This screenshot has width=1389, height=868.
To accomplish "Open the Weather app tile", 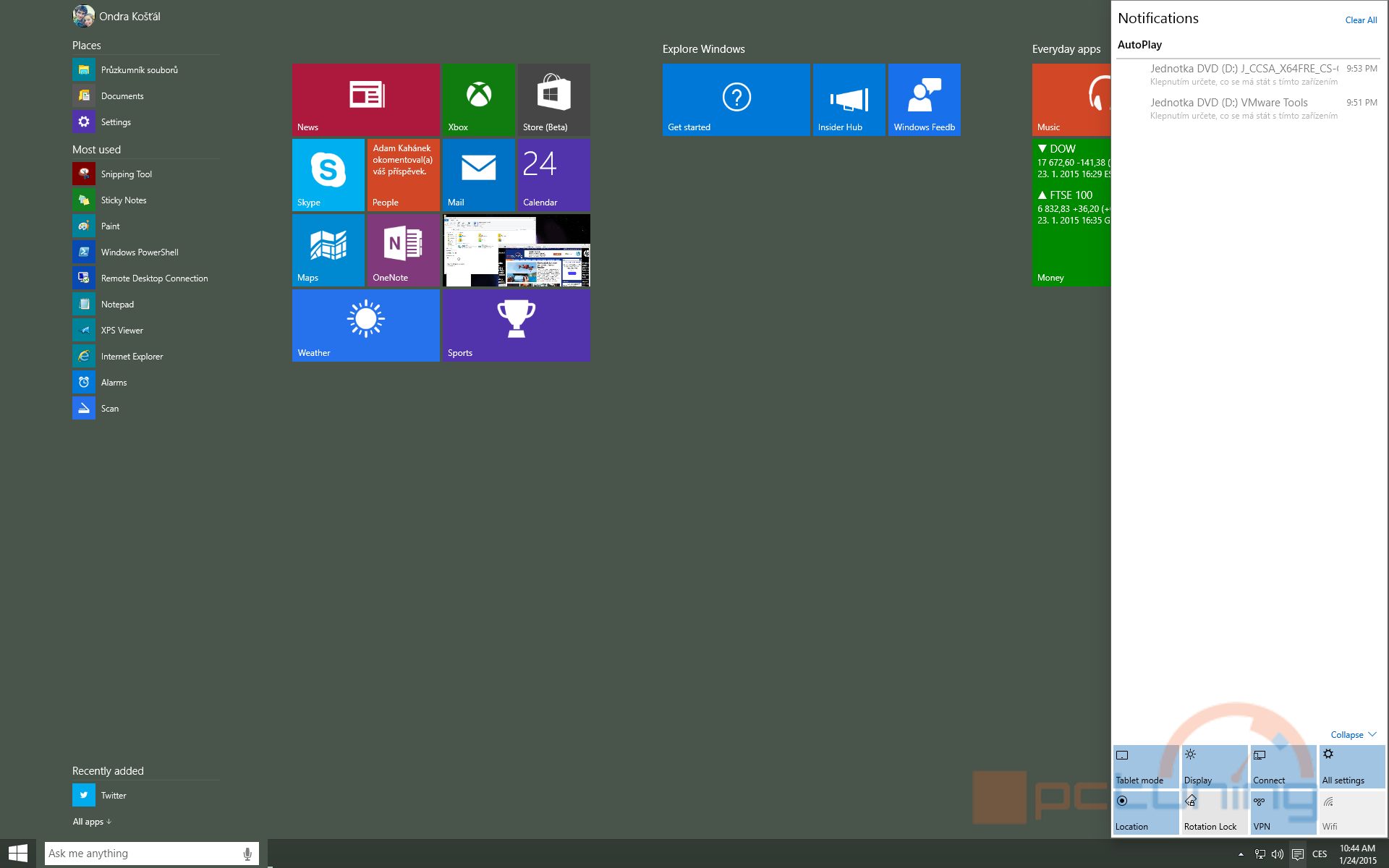I will click(x=366, y=325).
